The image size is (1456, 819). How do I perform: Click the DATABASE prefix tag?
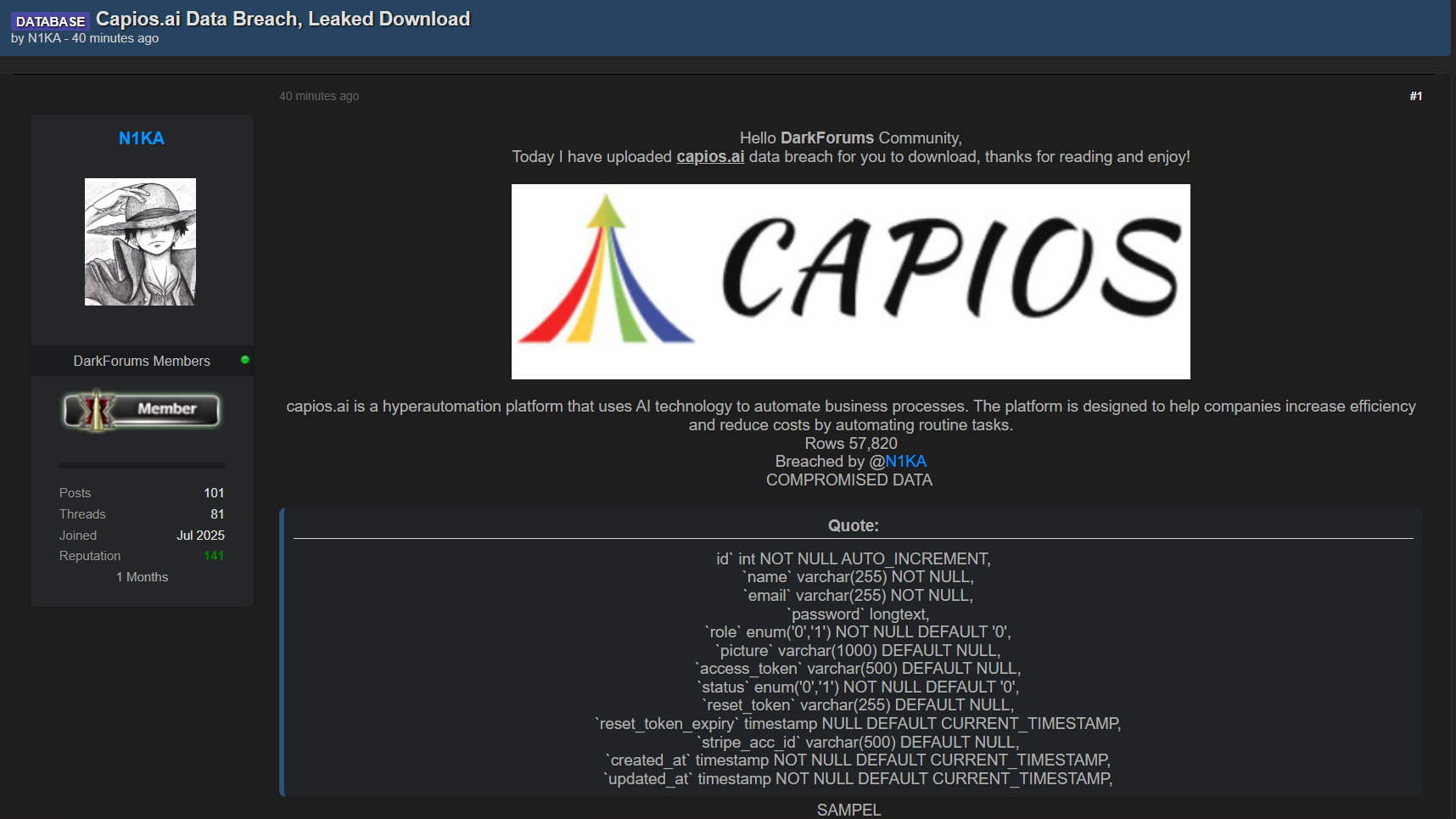(x=50, y=21)
